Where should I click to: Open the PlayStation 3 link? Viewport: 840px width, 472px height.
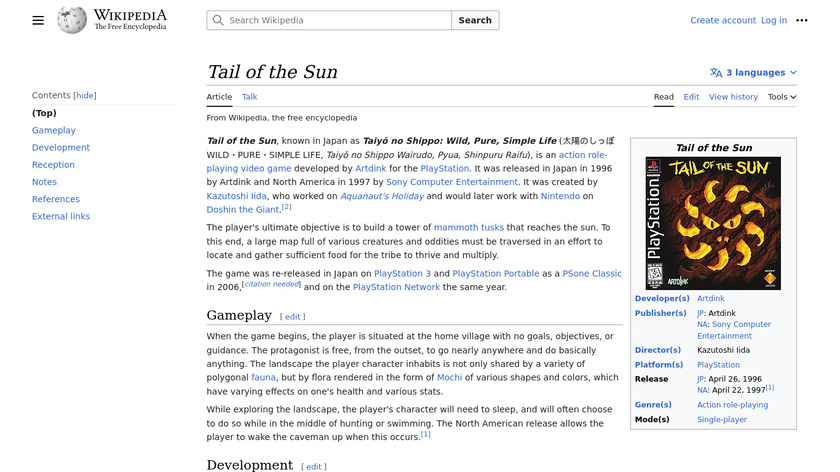(x=402, y=273)
